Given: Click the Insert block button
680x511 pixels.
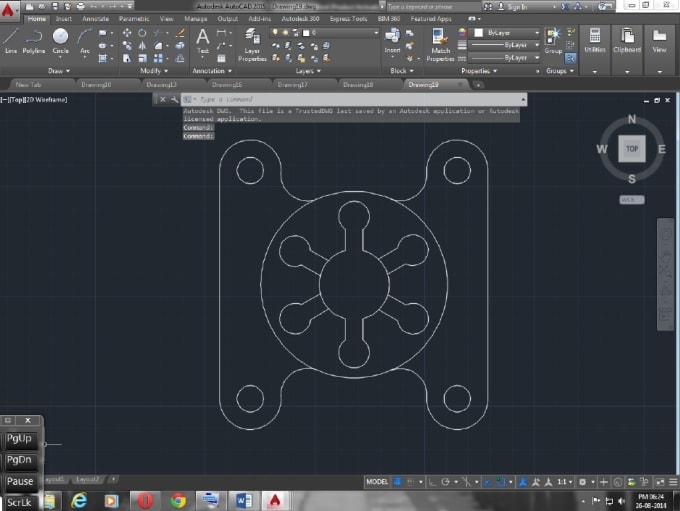Looking at the screenshot, I should tap(392, 41).
